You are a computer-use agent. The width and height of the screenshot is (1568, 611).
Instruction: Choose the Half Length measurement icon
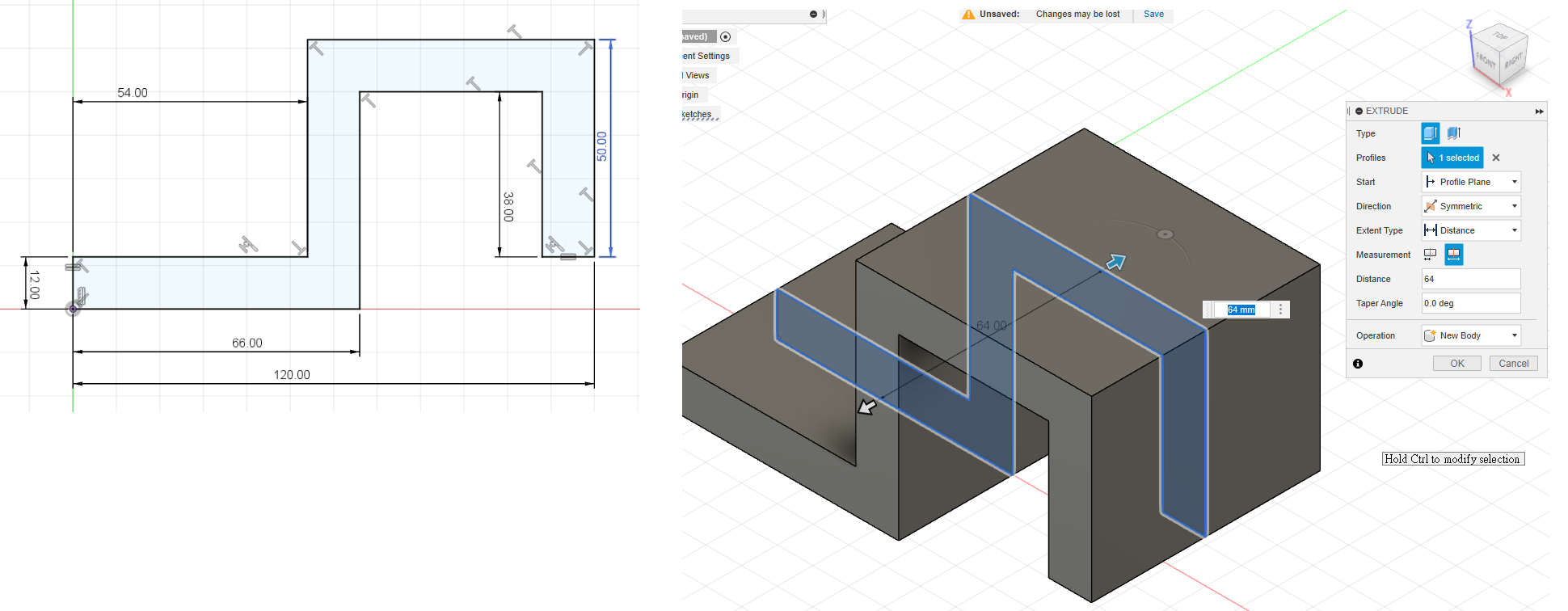[x=1430, y=255]
